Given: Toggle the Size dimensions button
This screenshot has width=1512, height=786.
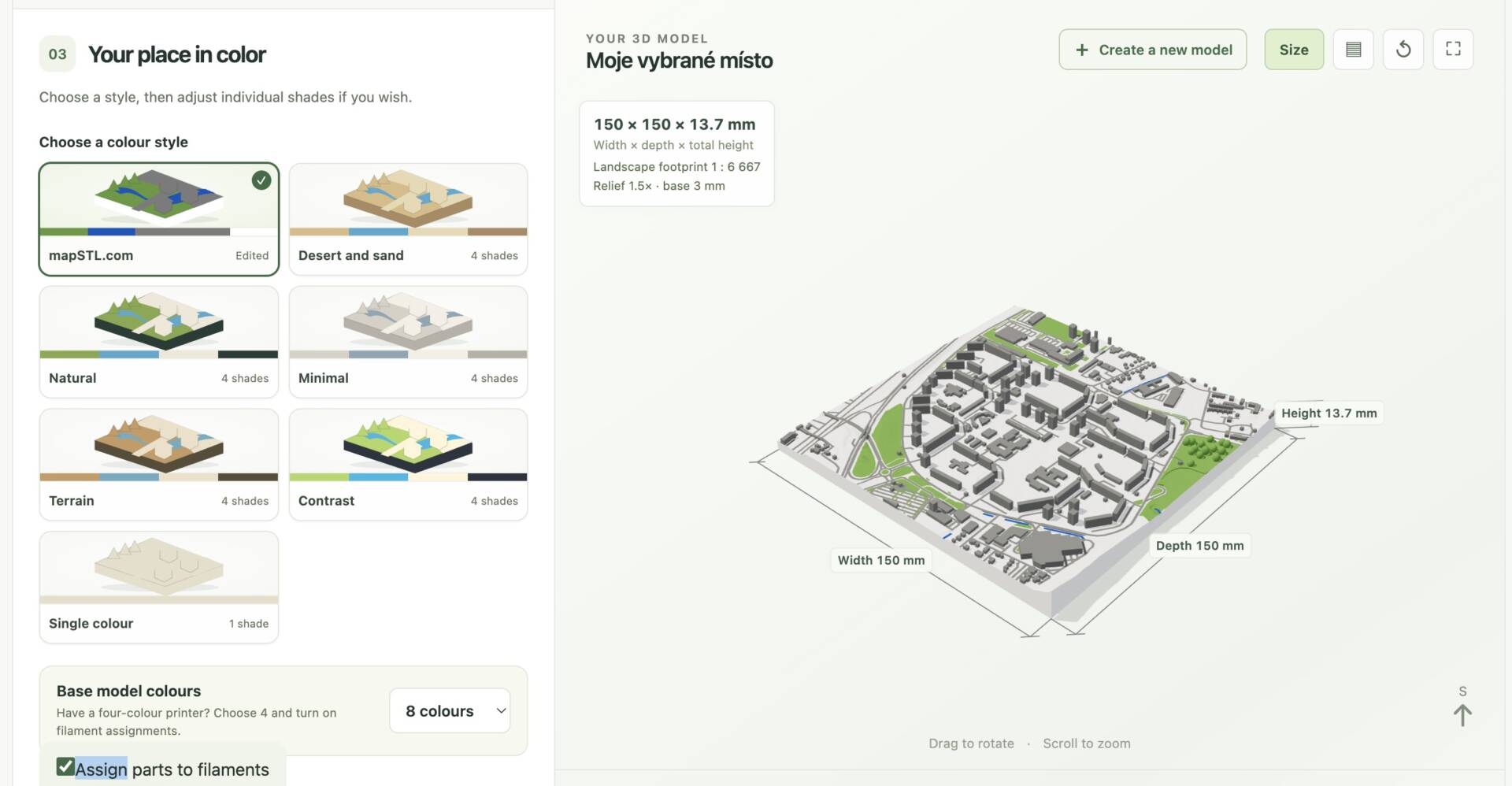Looking at the screenshot, I should [x=1294, y=50].
